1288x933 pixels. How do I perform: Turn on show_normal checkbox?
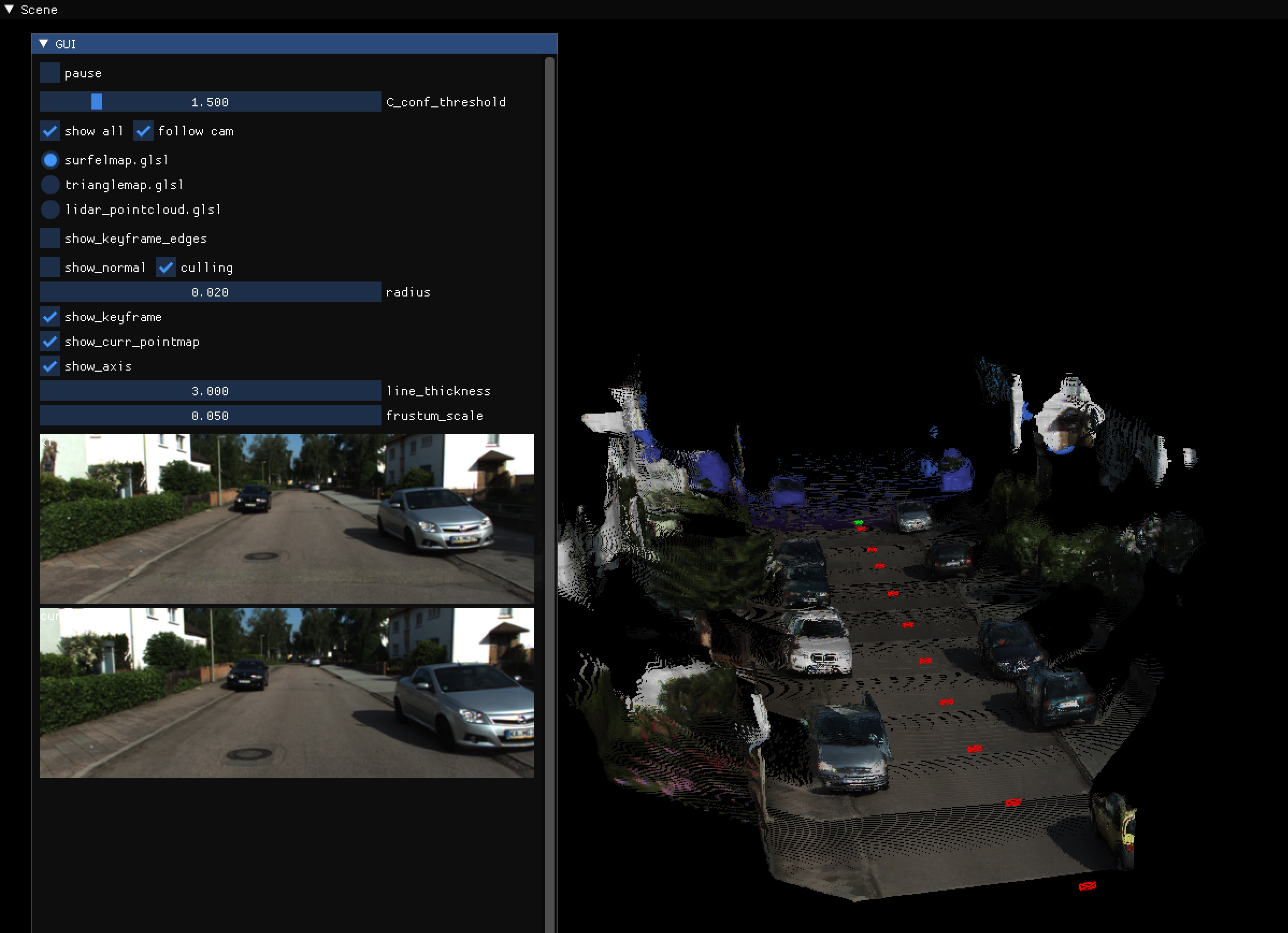[50, 267]
